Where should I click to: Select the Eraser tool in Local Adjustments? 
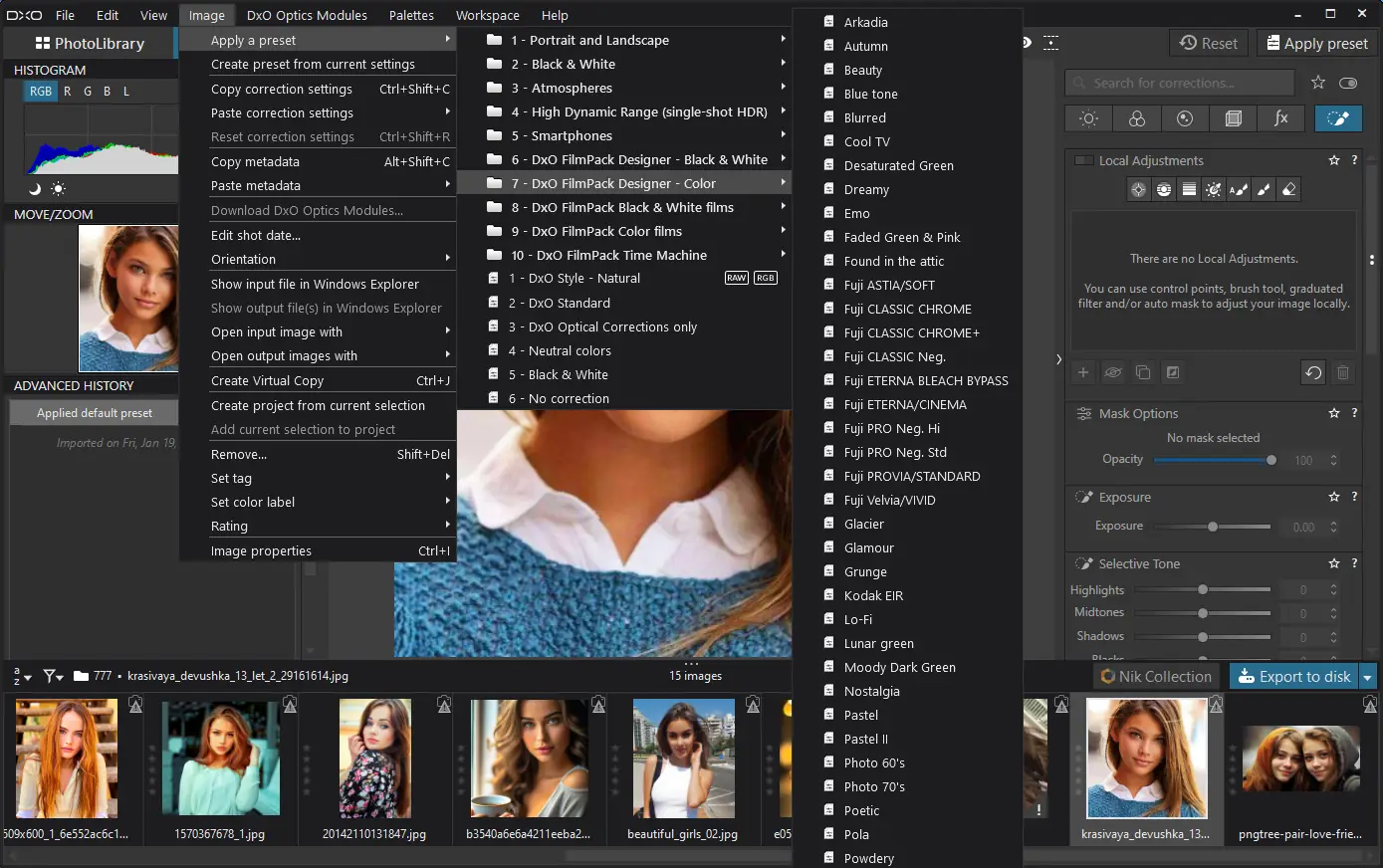[1289, 189]
